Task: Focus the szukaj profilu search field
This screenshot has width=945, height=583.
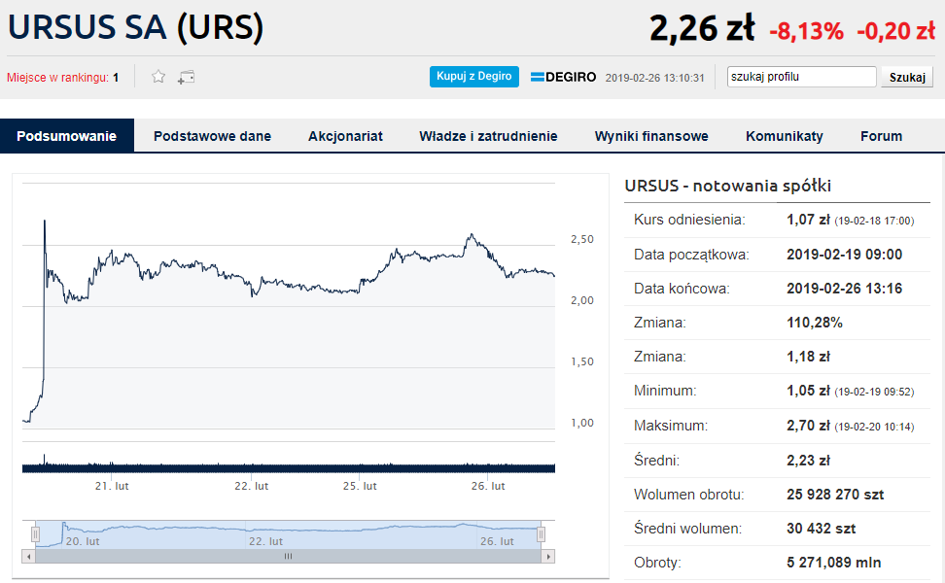Action: [x=801, y=77]
